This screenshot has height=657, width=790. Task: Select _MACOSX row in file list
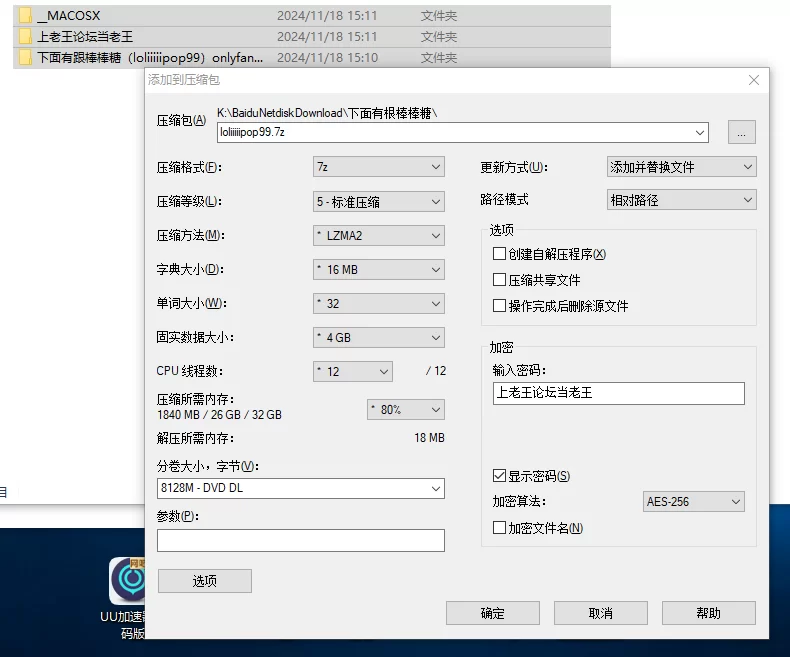[312, 16]
